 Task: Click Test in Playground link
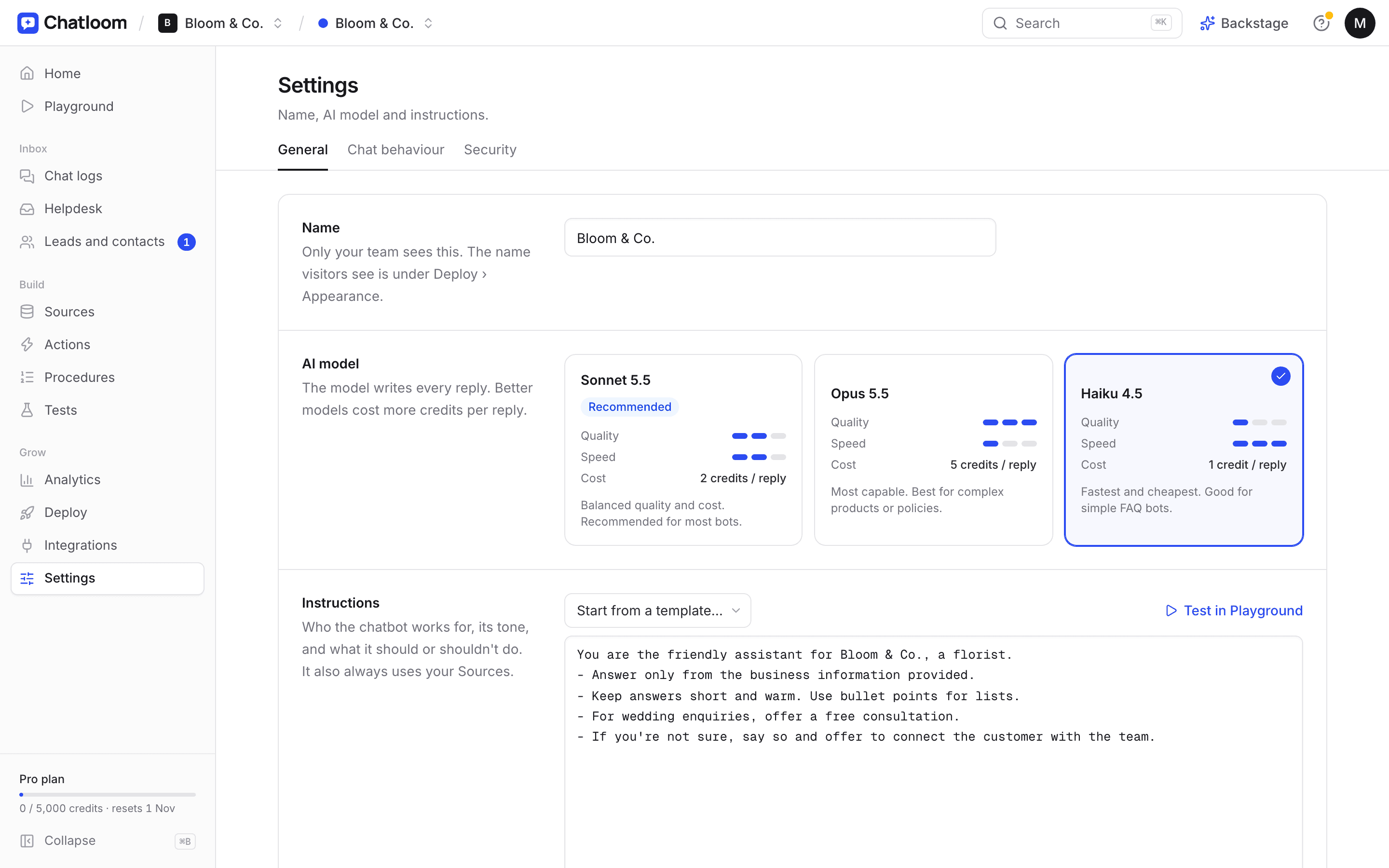(x=1233, y=610)
